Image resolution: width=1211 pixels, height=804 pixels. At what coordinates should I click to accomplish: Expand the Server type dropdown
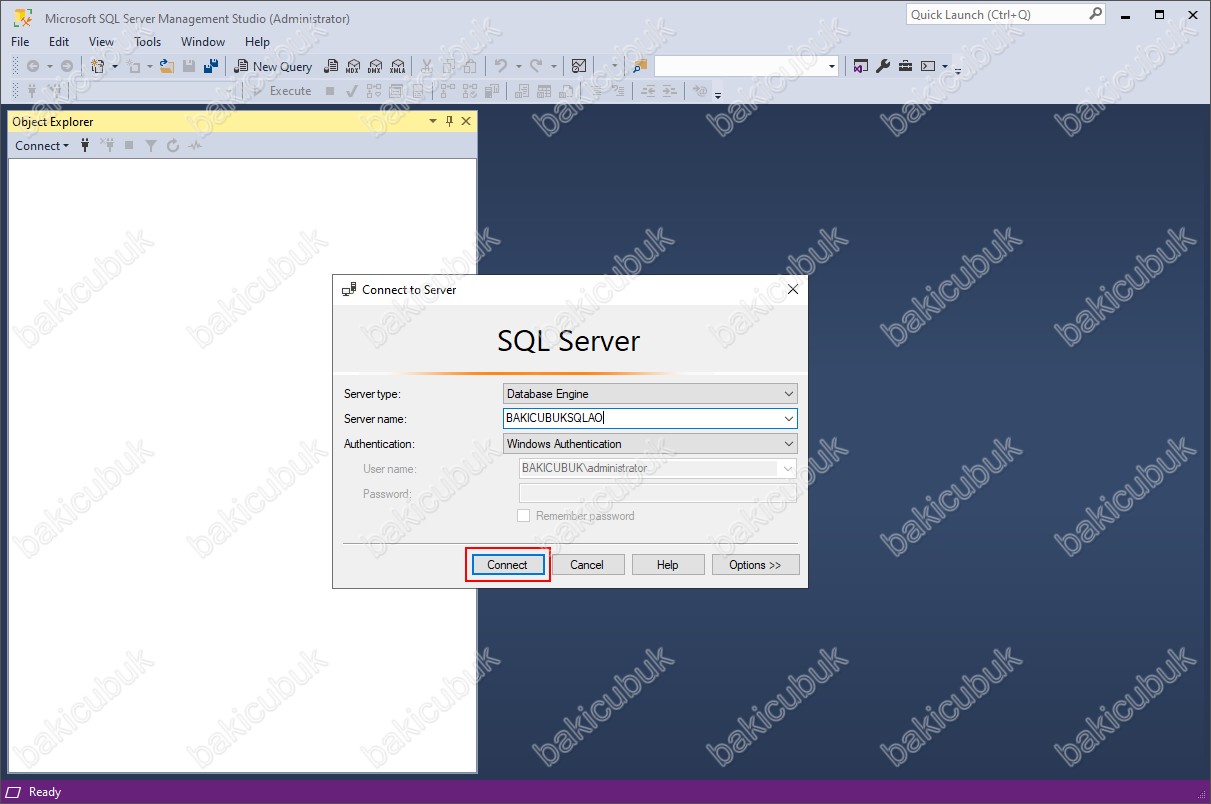[x=789, y=394]
